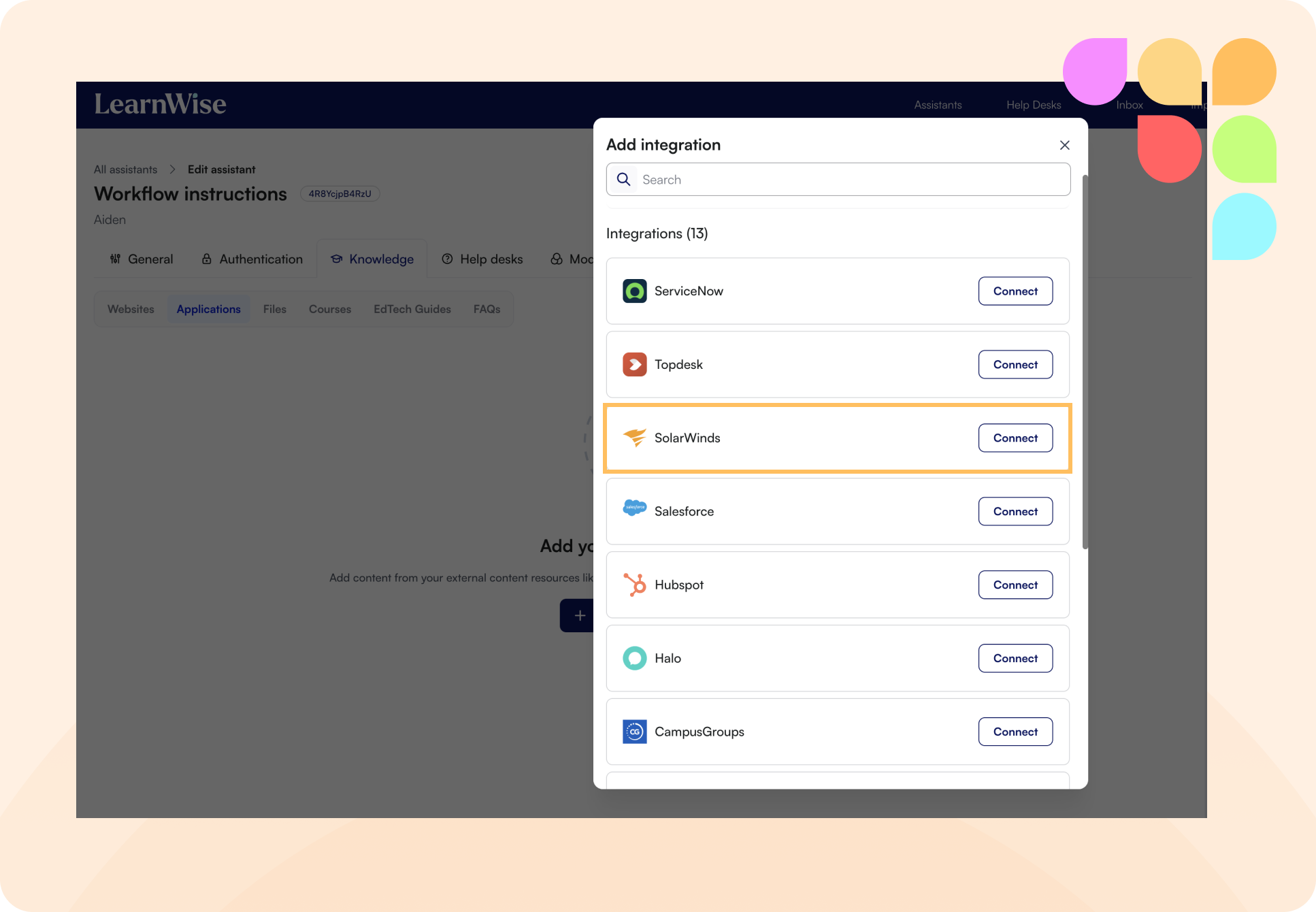Select the Websites sub-tab
1316x912 pixels.
(x=131, y=309)
